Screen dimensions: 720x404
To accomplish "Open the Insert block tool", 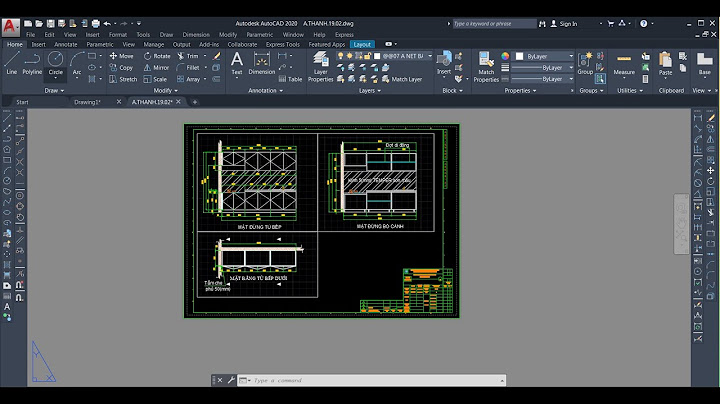I will [444, 63].
